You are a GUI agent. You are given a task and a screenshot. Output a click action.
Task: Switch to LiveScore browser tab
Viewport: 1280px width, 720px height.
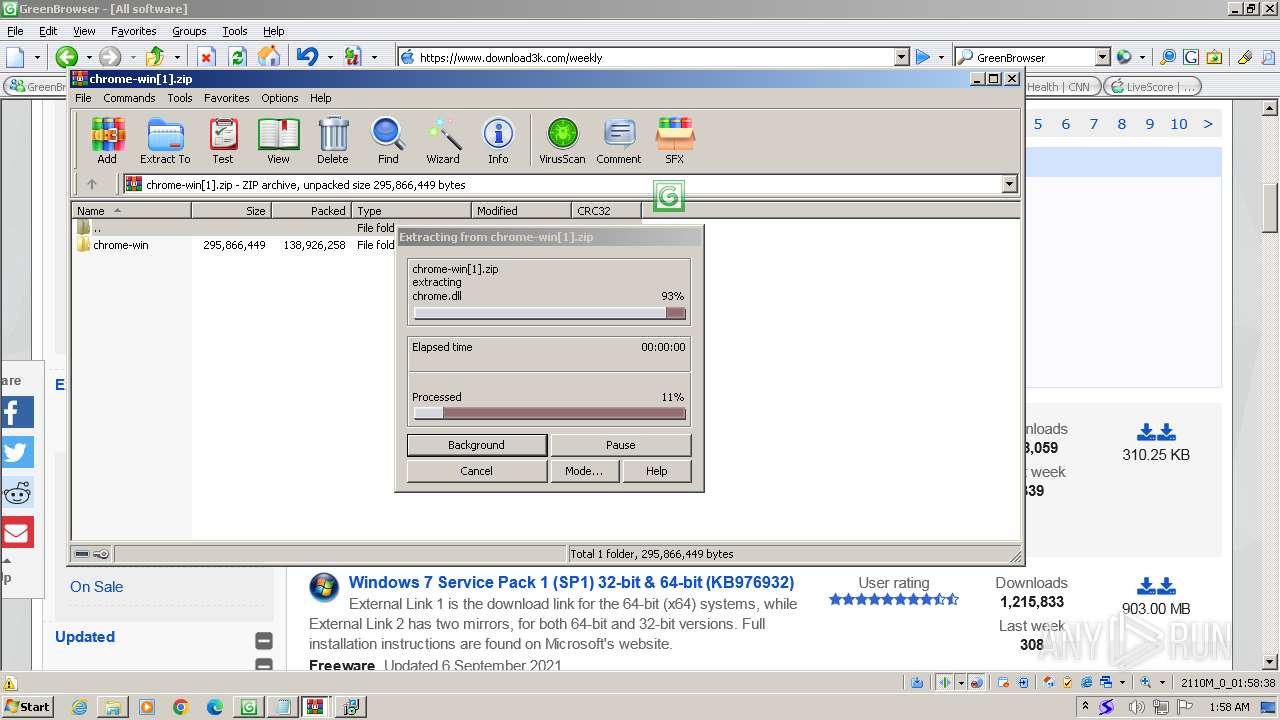(1152, 87)
